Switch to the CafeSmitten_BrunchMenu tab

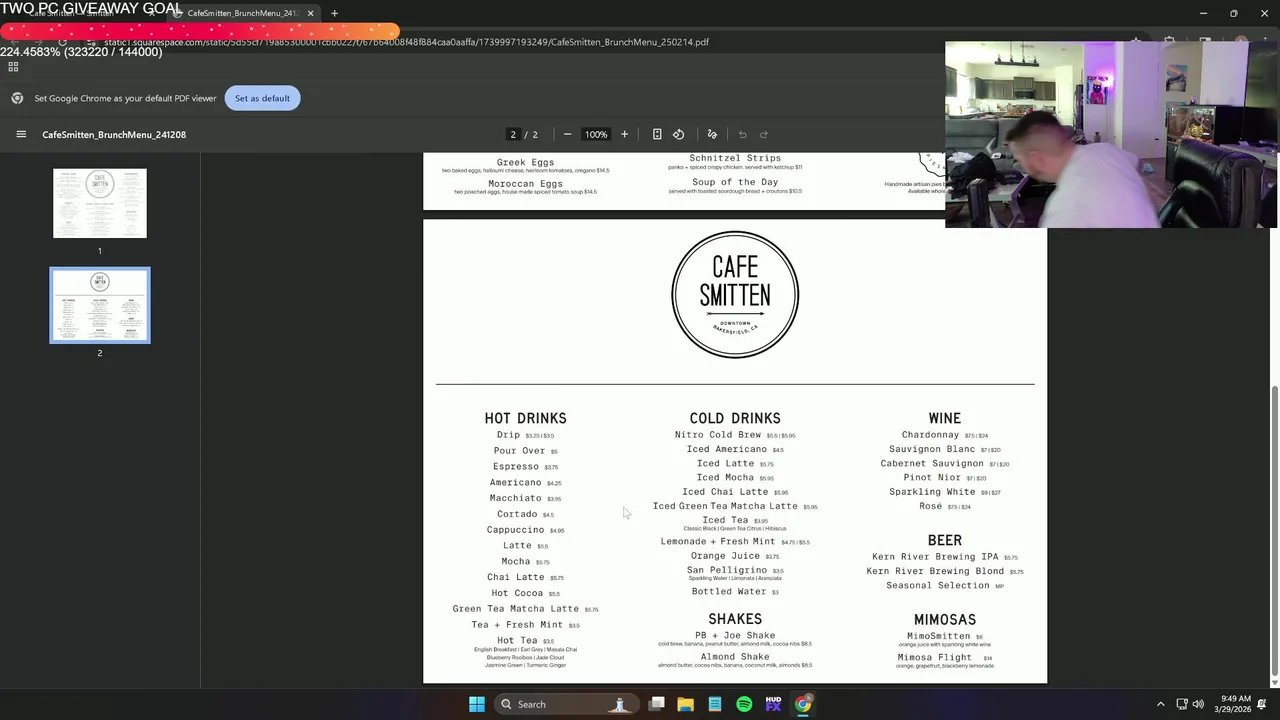point(242,13)
